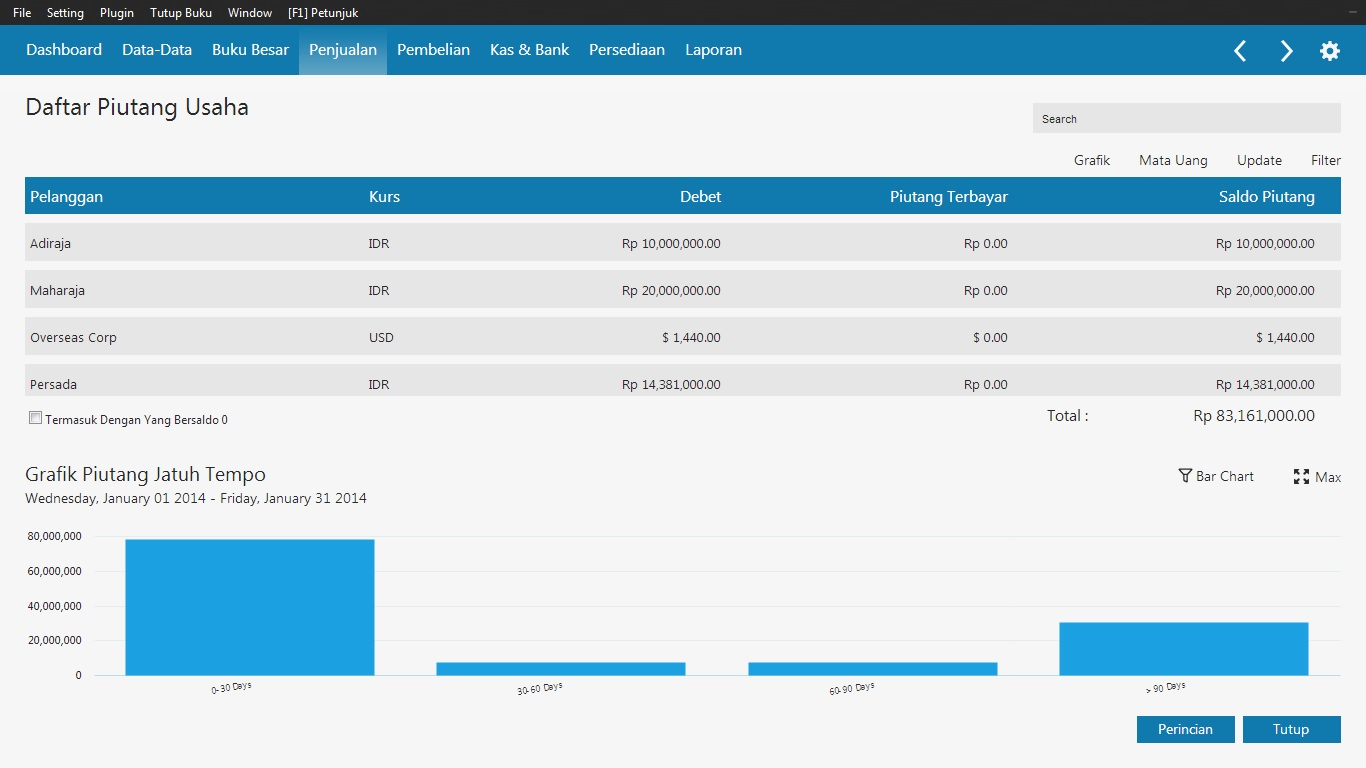Click the Perincian button
This screenshot has width=1366, height=768.
pyautogui.click(x=1185, y=729)
